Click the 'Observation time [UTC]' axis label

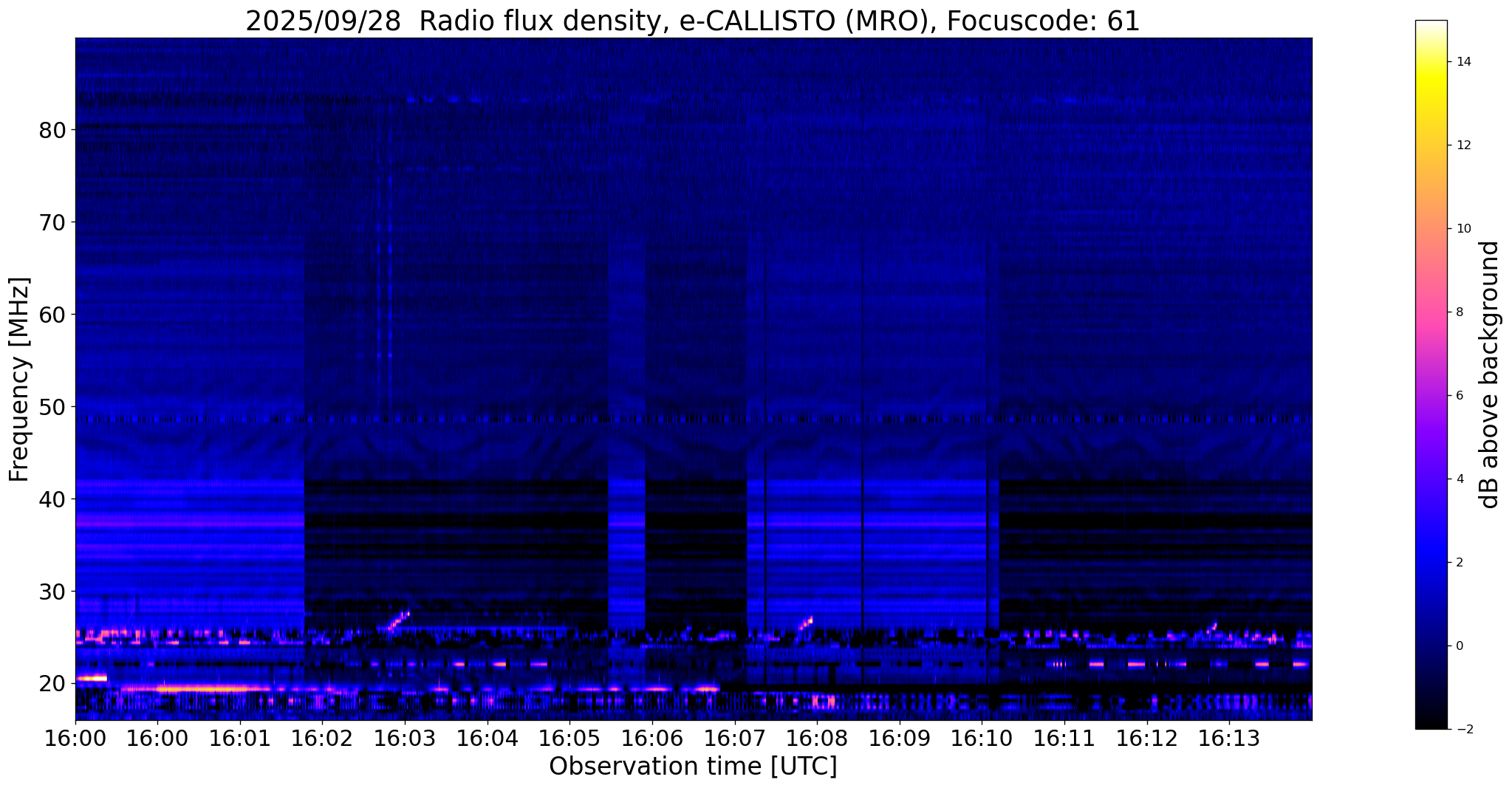pos(693,766)
